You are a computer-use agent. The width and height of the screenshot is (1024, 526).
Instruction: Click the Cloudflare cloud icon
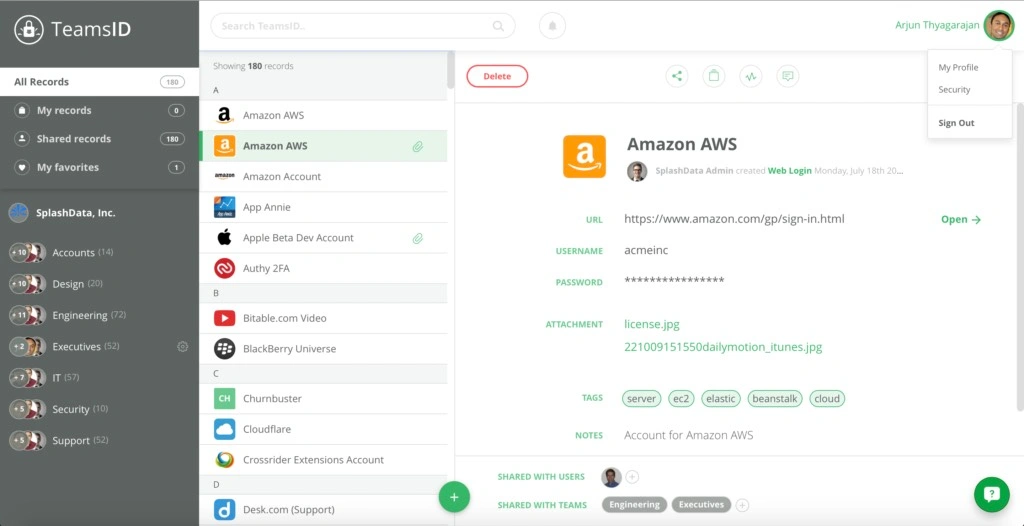click(x=225, y=429)
